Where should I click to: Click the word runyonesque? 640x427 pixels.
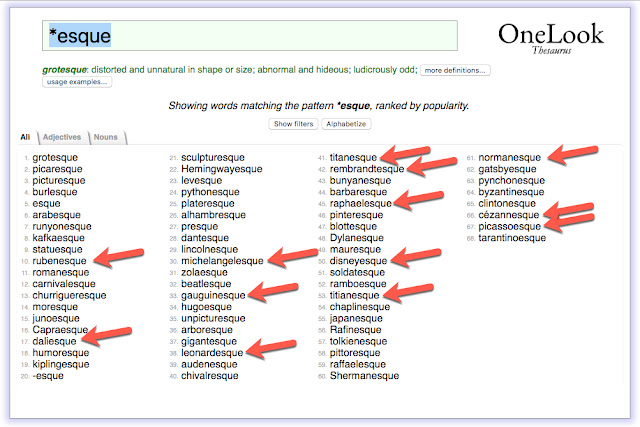pos(62,226)
